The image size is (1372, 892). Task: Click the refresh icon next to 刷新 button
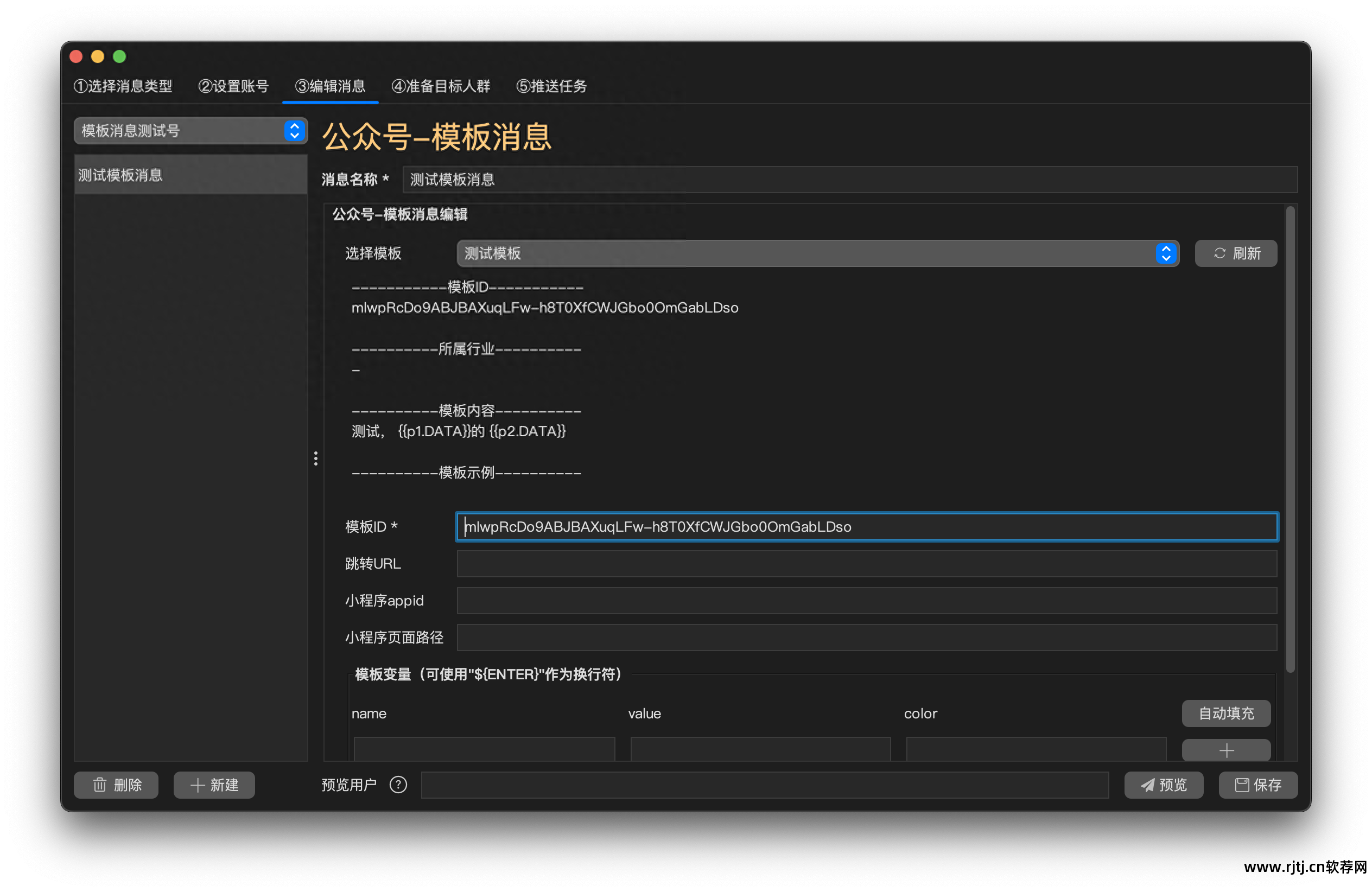1220,253
